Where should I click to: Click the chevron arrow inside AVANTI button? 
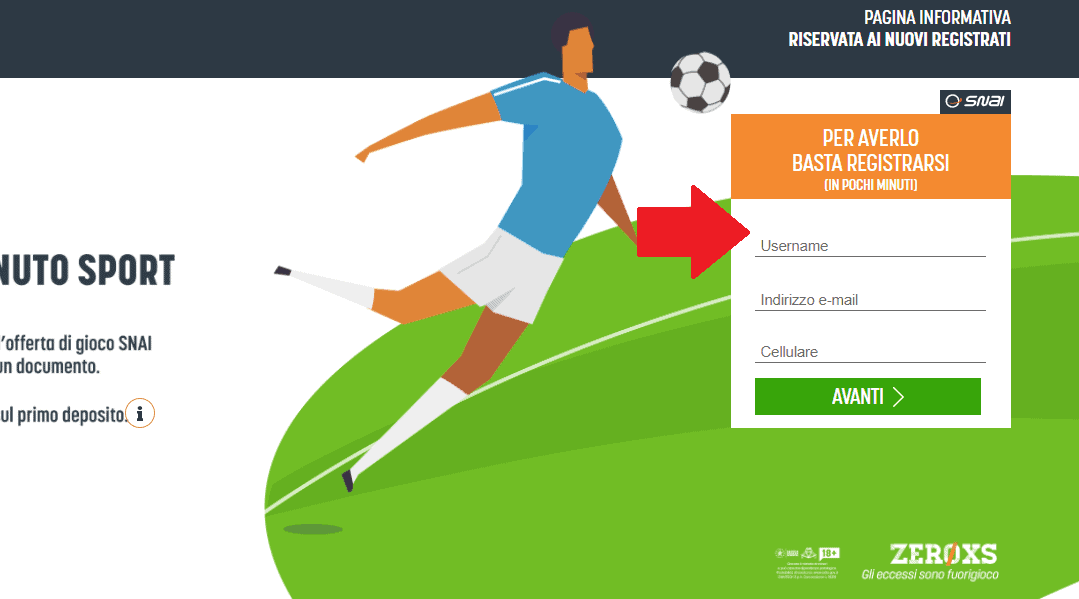(x=898, y=397)
